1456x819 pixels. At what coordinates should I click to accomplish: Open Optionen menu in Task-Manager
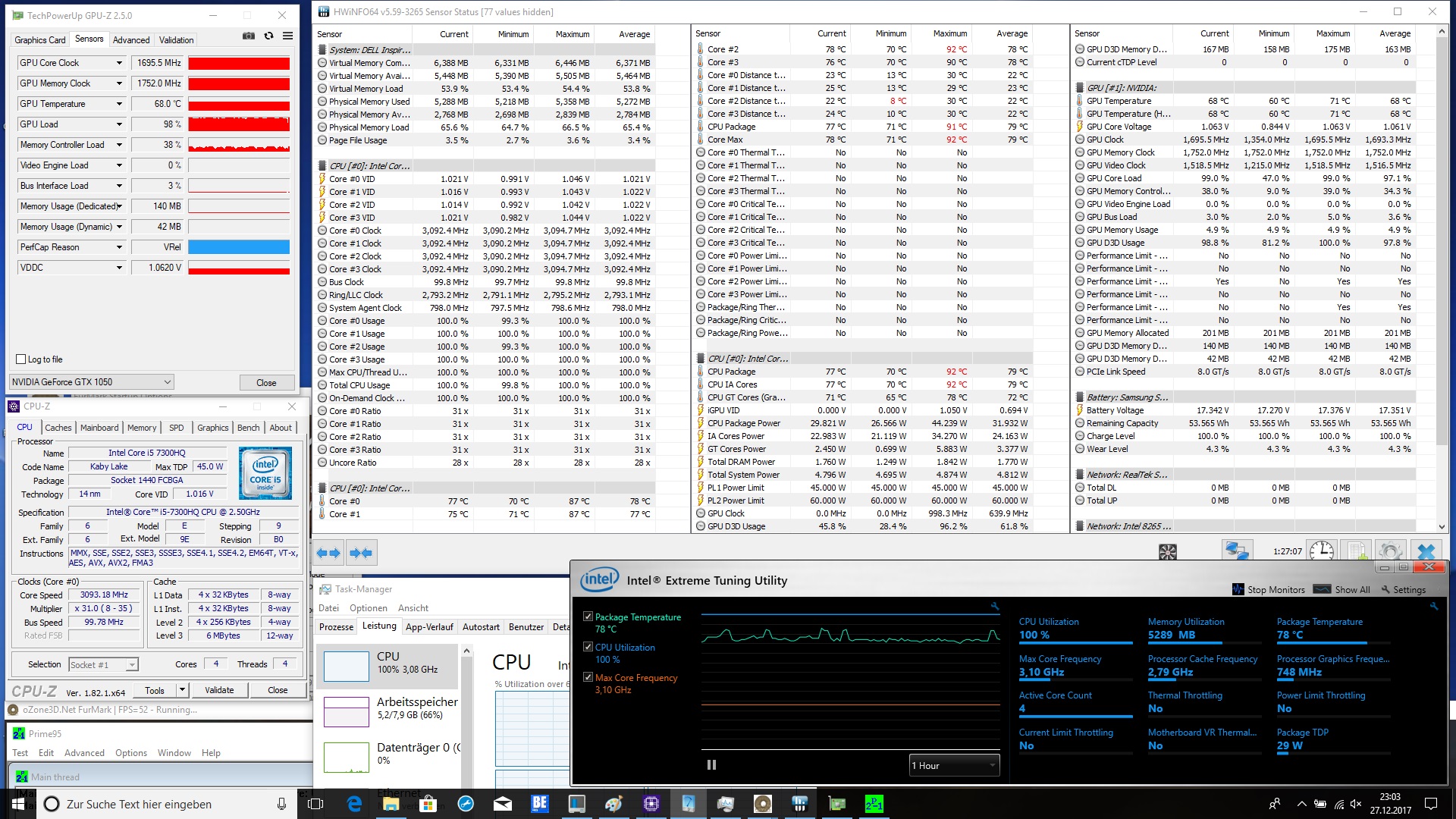(369, 608)
